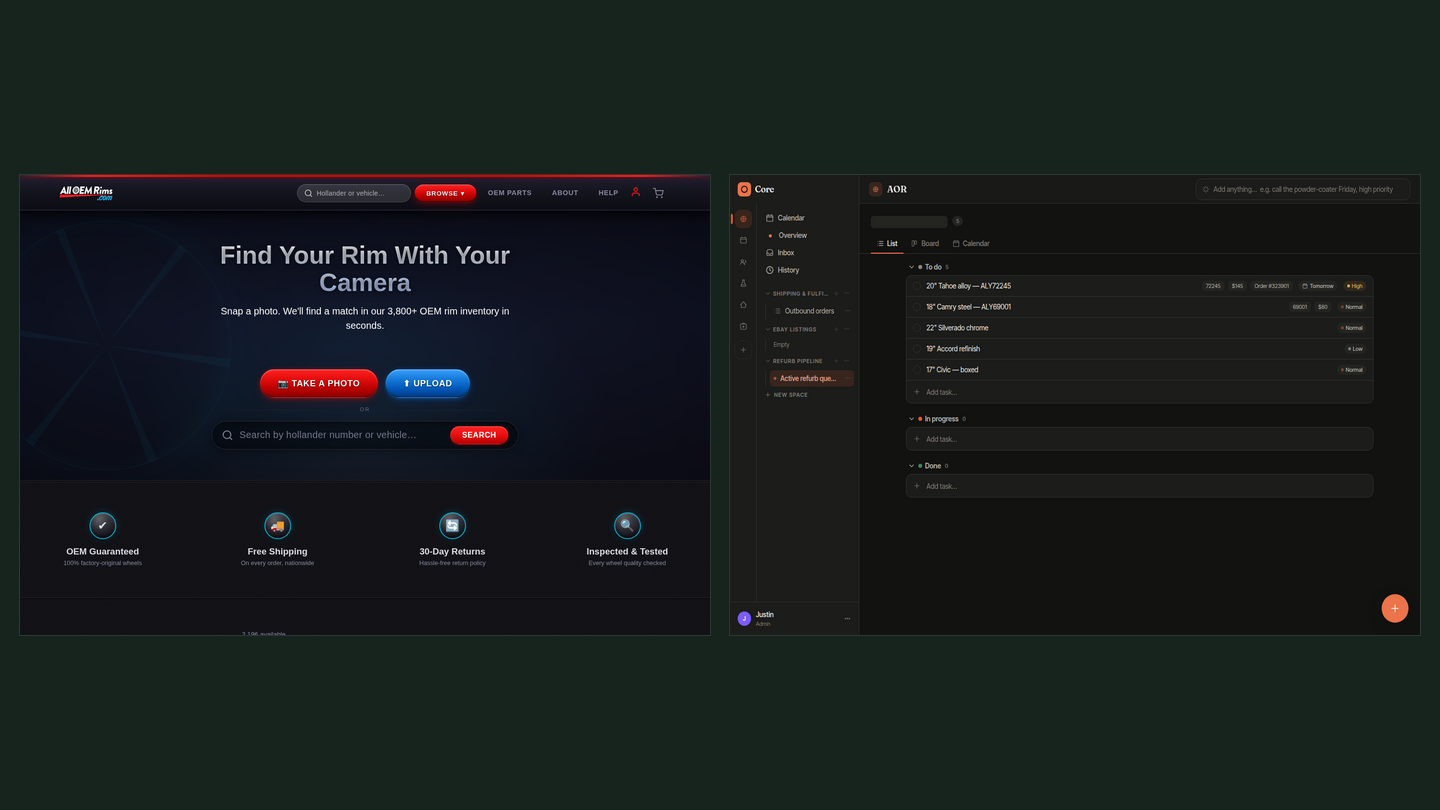This screenshot has height=810, width=1440.
Task: Create a New Space in the sidebar
Action: click(787, 395)
